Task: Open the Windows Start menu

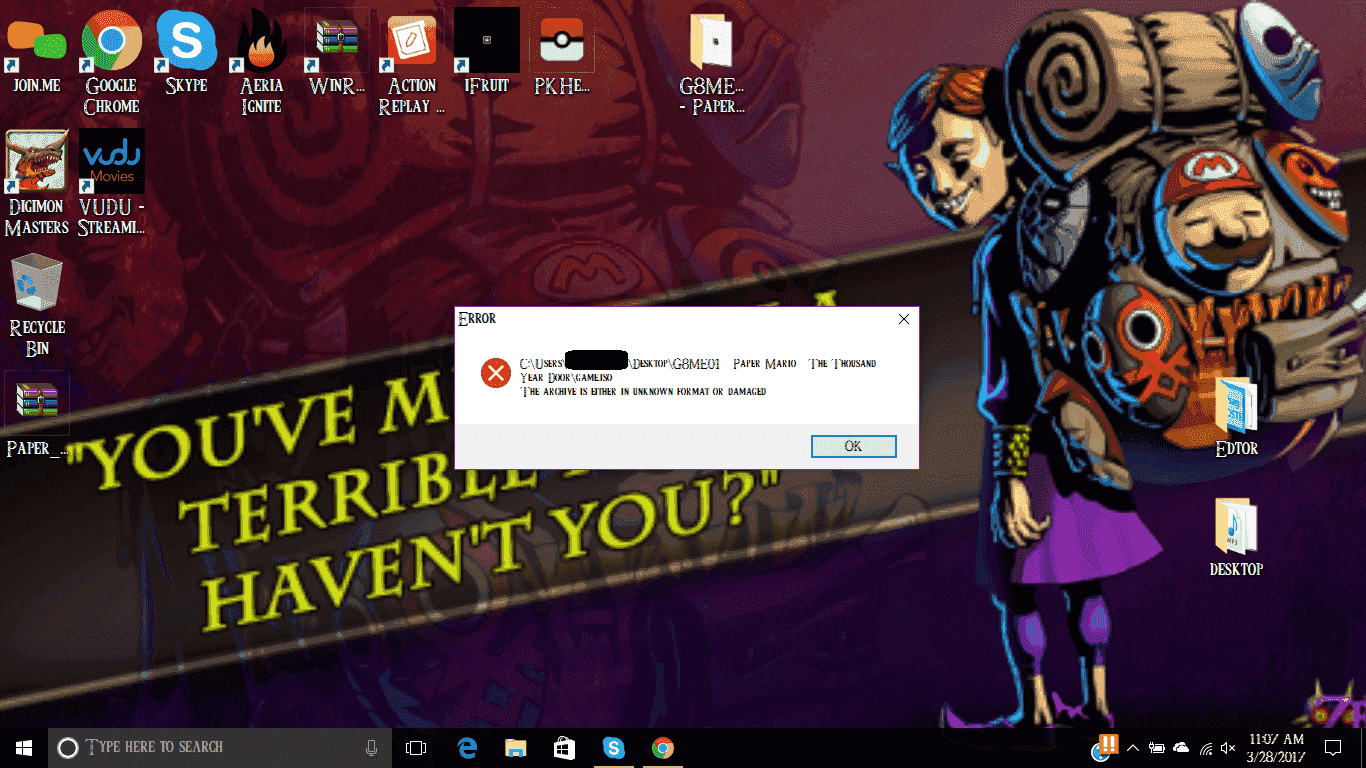Action: (24, 747)
